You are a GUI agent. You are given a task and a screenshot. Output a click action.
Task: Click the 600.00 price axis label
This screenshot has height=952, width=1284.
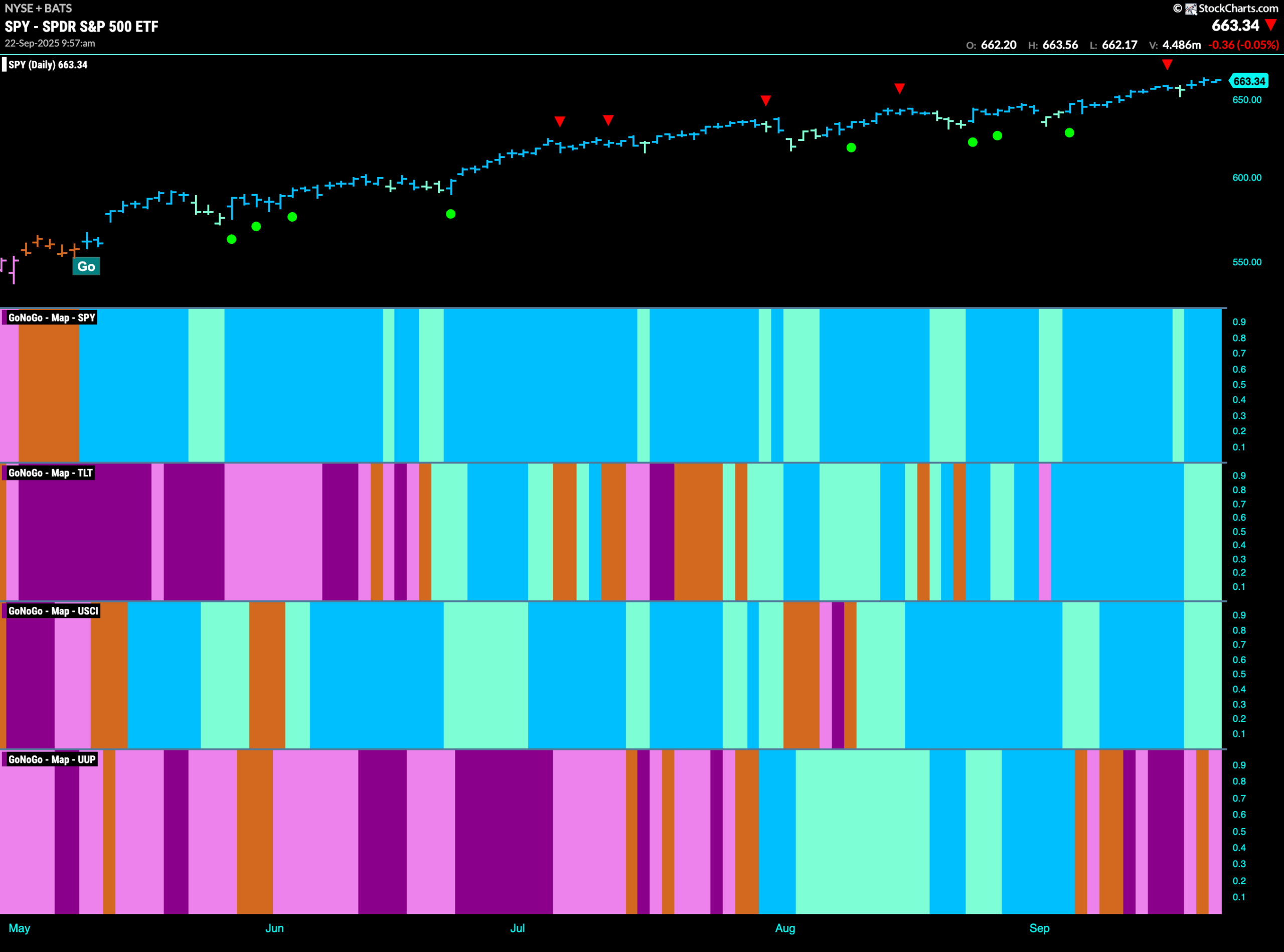point(1246,178)
